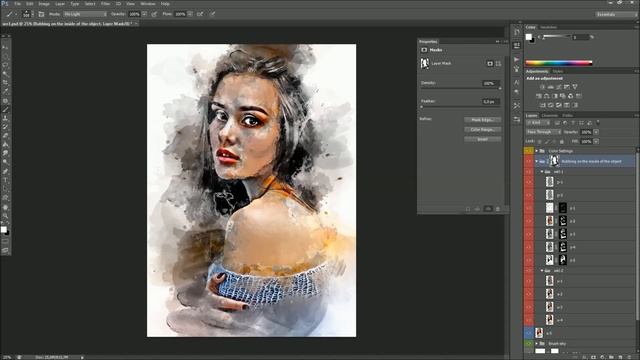Screen dimensions: 640x360
Task: Open the Essentials workspace dropdown
Action: [x=615, y=14]
